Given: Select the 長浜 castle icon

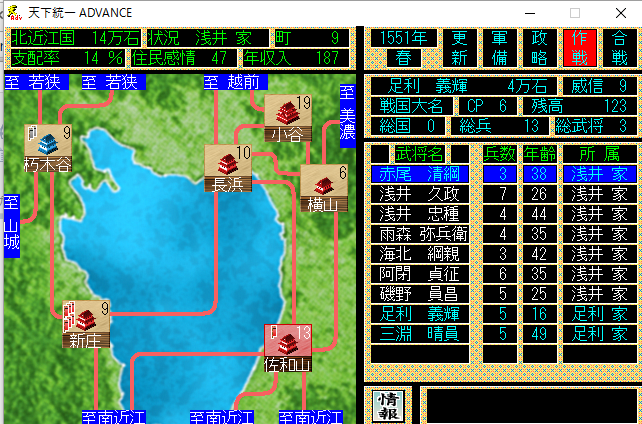Looking at the screenshot, I should (228, 168).
